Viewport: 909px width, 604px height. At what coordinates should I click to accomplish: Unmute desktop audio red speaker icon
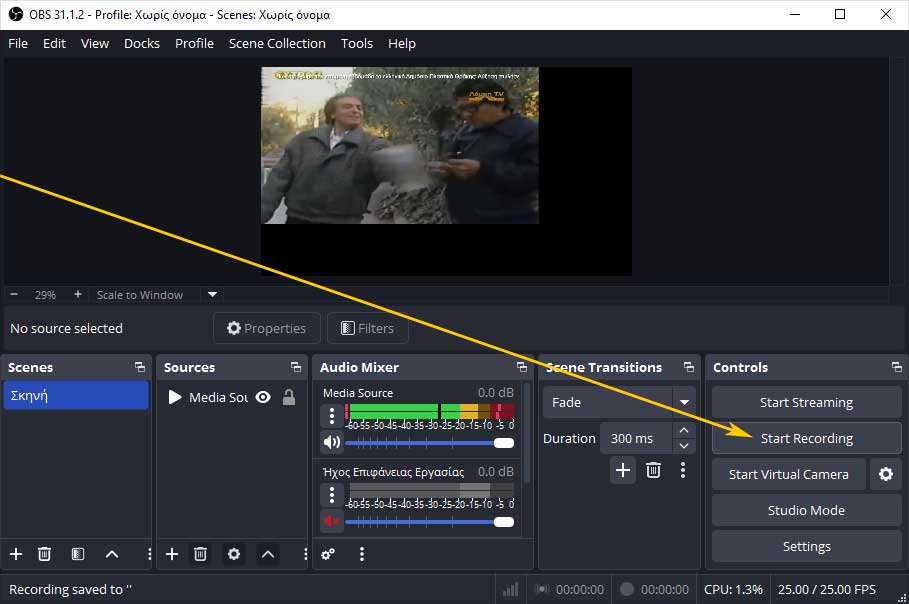(x=331, y=521)
